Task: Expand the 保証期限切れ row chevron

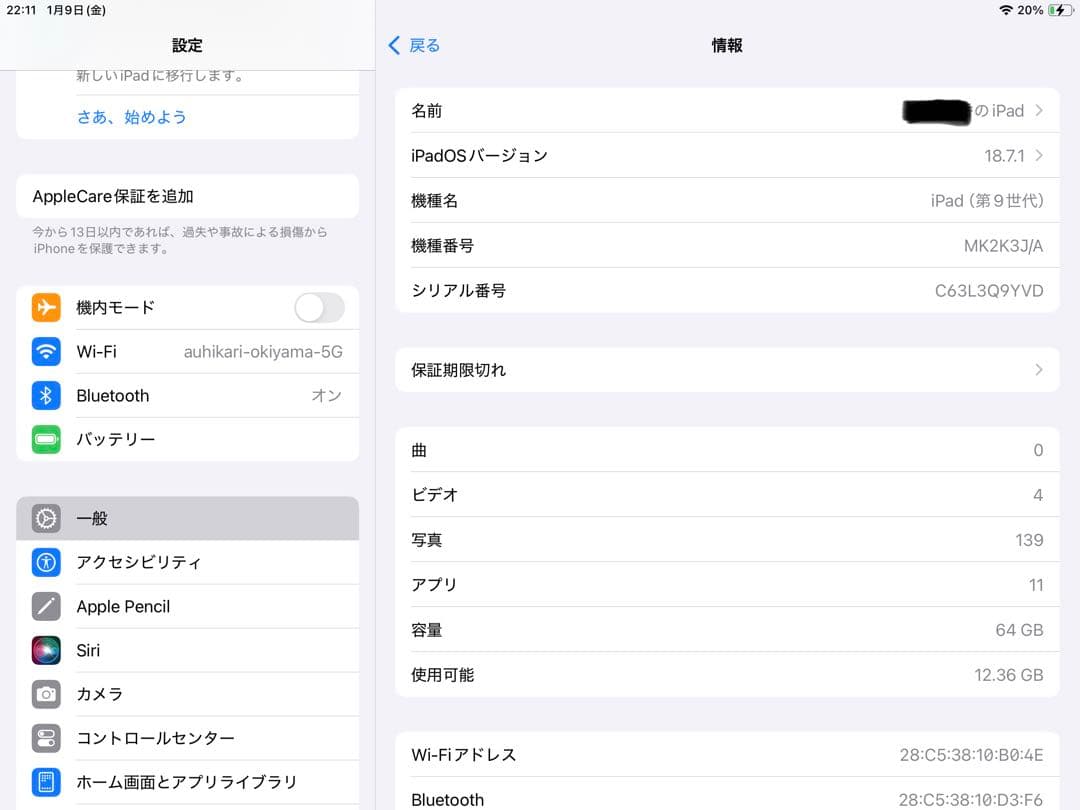Action: [1039, 370]
